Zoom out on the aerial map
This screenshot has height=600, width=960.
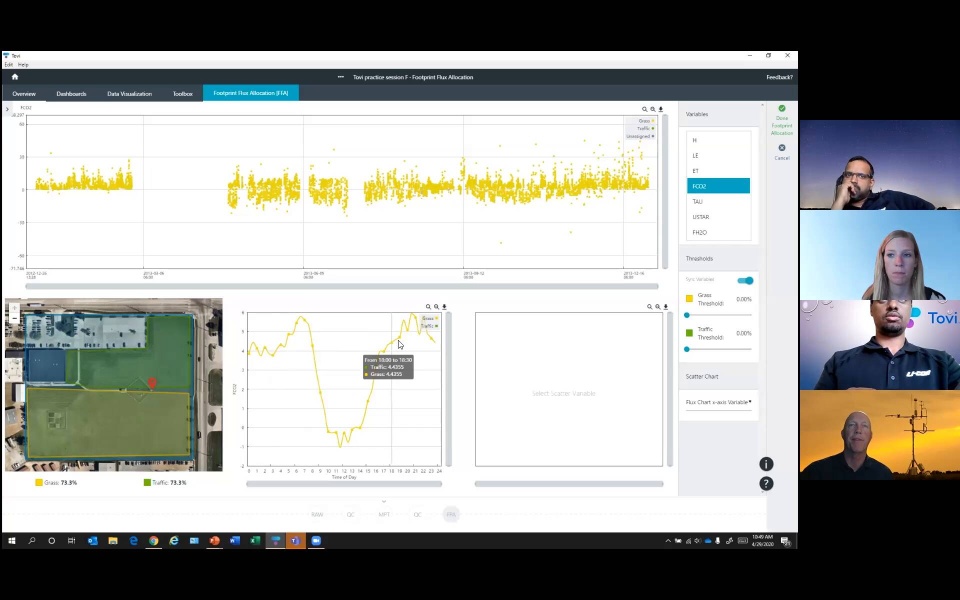pyautogui.click(x=14, y=318)
